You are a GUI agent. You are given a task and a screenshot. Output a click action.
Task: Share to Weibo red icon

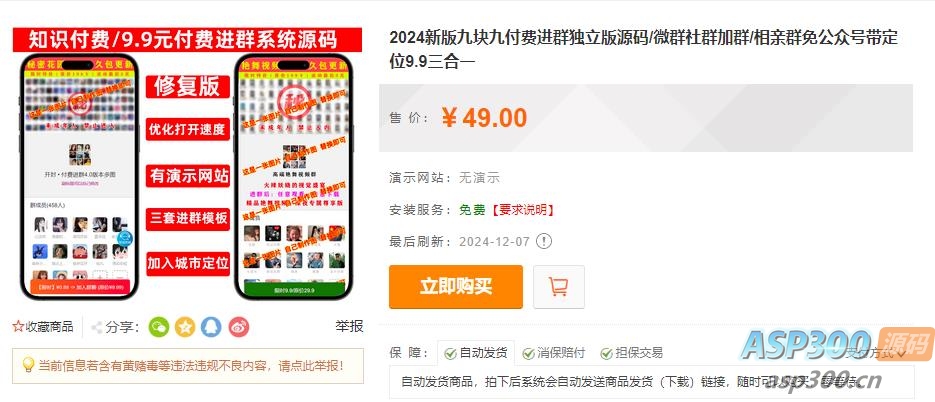239,327
